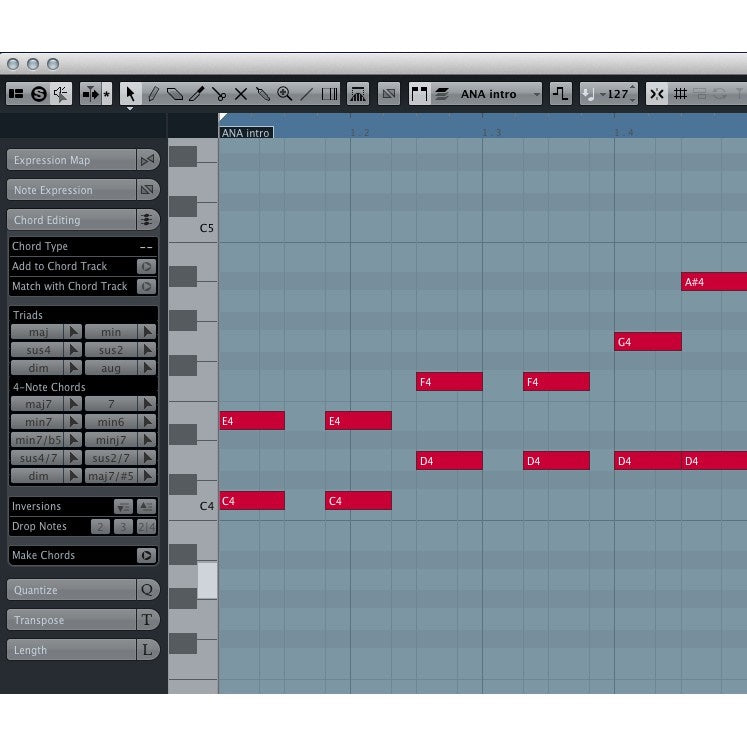Viewport: 747px width, 747px height.
Task: Click Drop Notes 3 button
Action: [123, 527]
